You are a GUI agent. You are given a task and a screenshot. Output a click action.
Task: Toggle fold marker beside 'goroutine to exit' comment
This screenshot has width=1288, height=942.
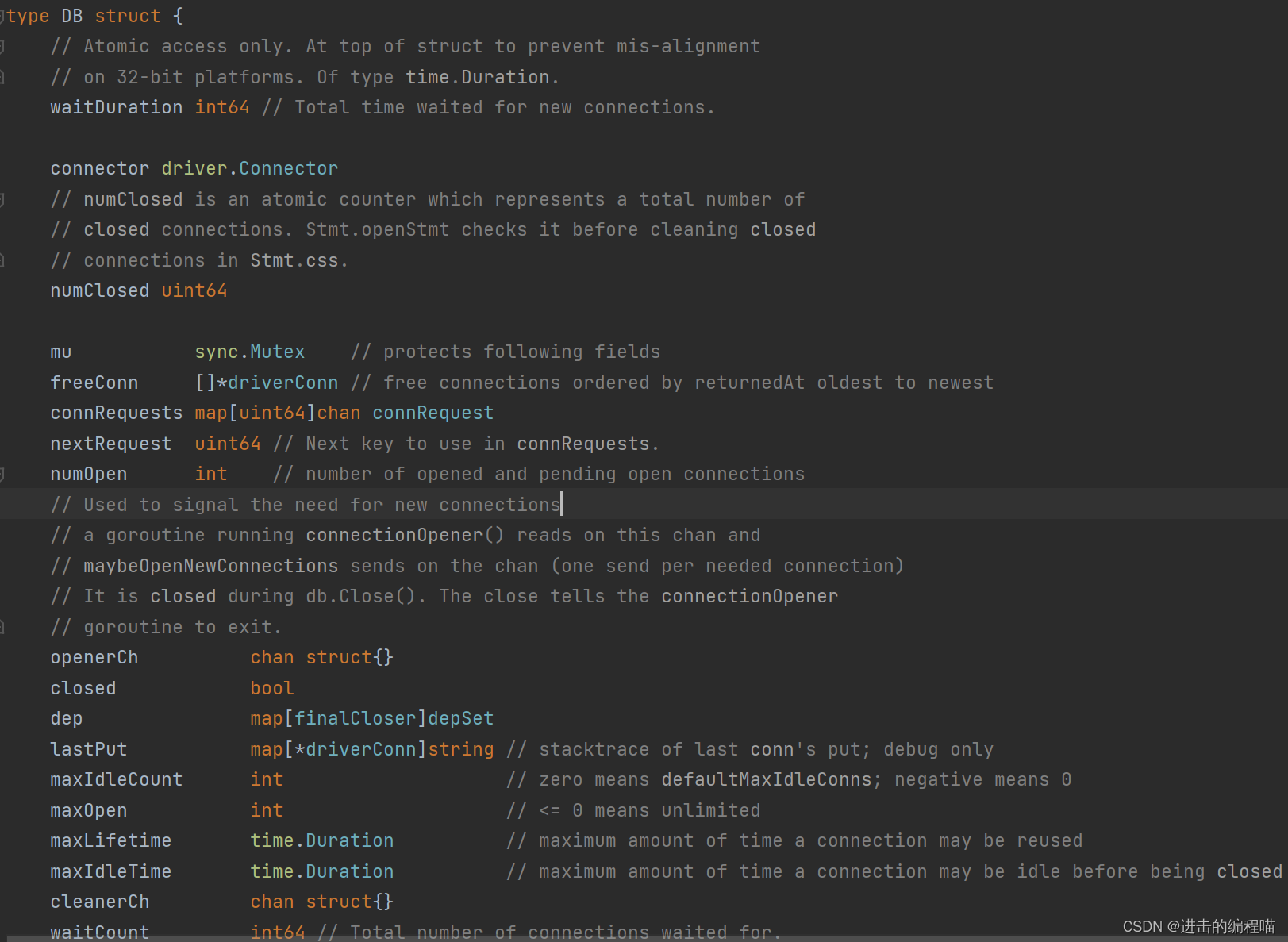click(2, 627)
